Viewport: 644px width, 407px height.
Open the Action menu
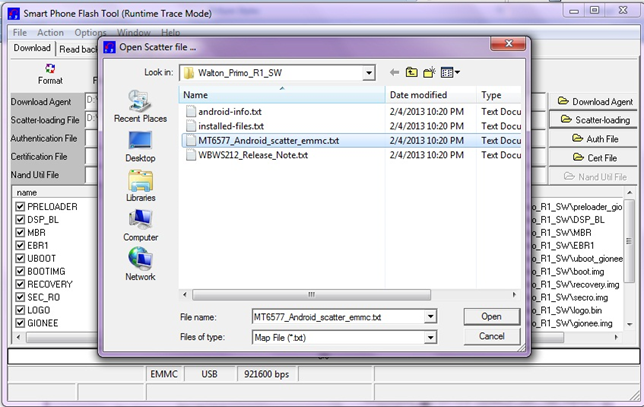pos(50,32)
